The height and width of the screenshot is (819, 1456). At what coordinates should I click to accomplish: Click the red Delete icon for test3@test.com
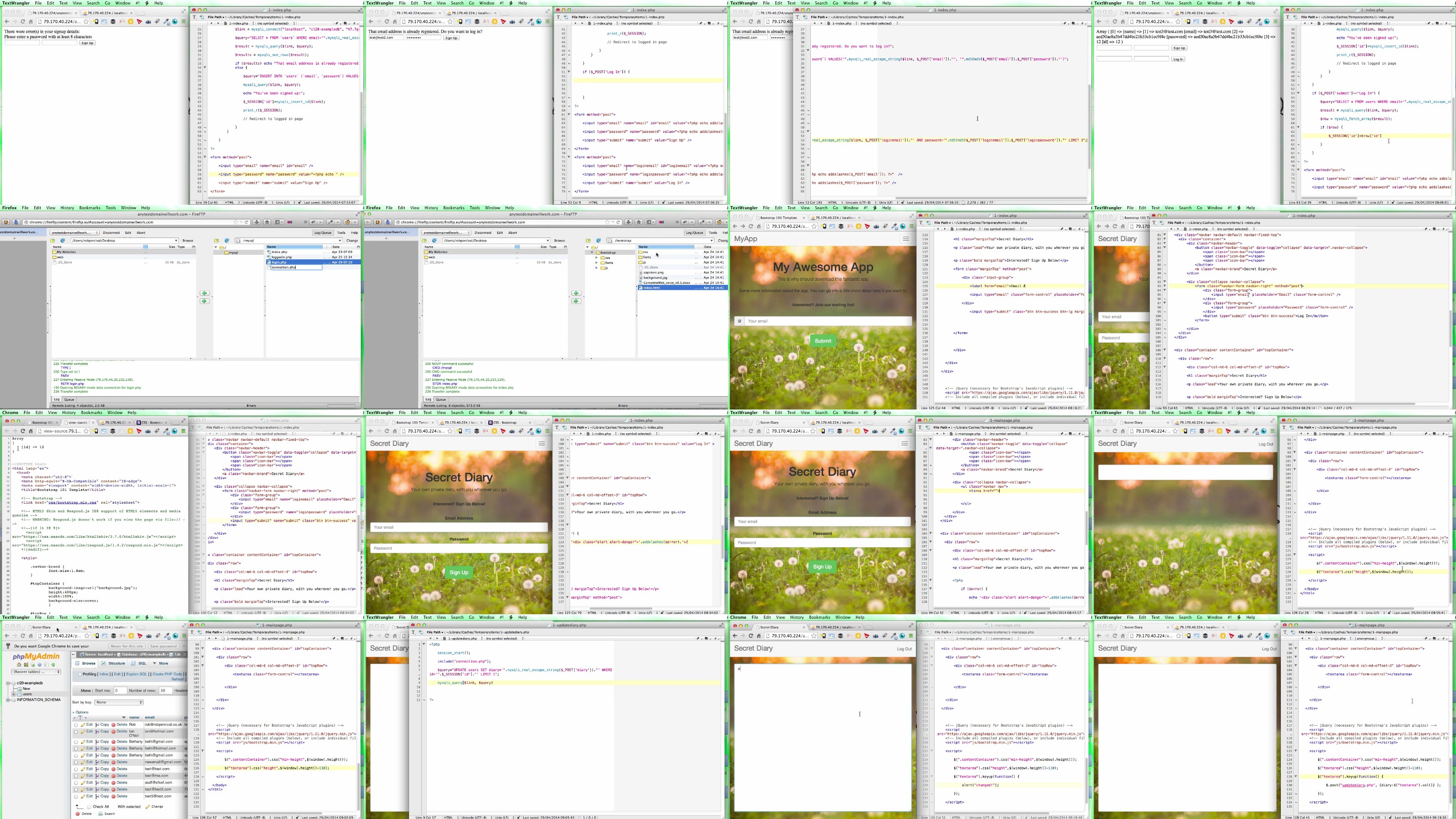tap(114, 797)
